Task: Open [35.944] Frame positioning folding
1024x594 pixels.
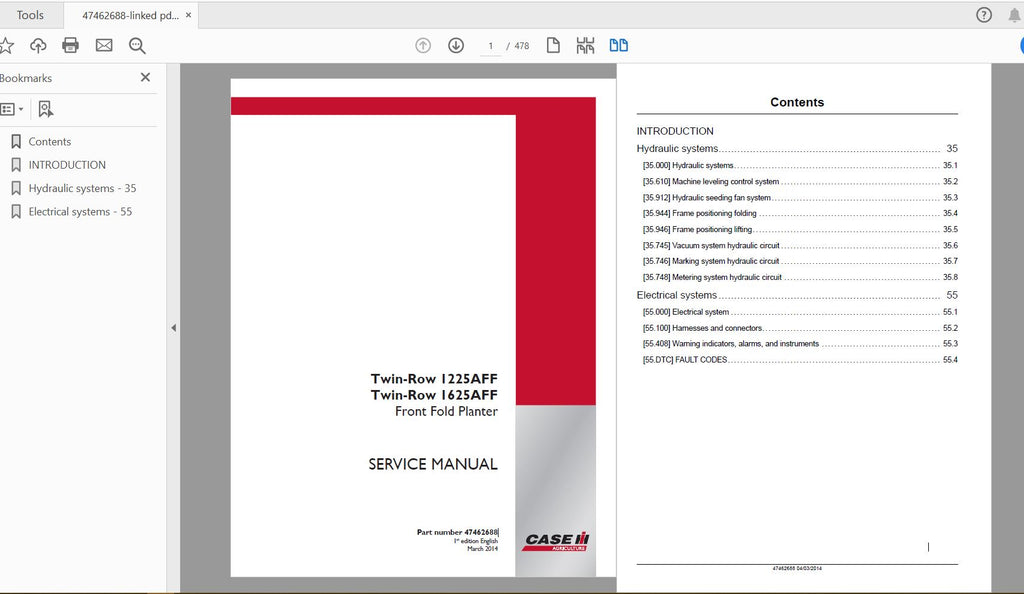Action: click(800, 213)
